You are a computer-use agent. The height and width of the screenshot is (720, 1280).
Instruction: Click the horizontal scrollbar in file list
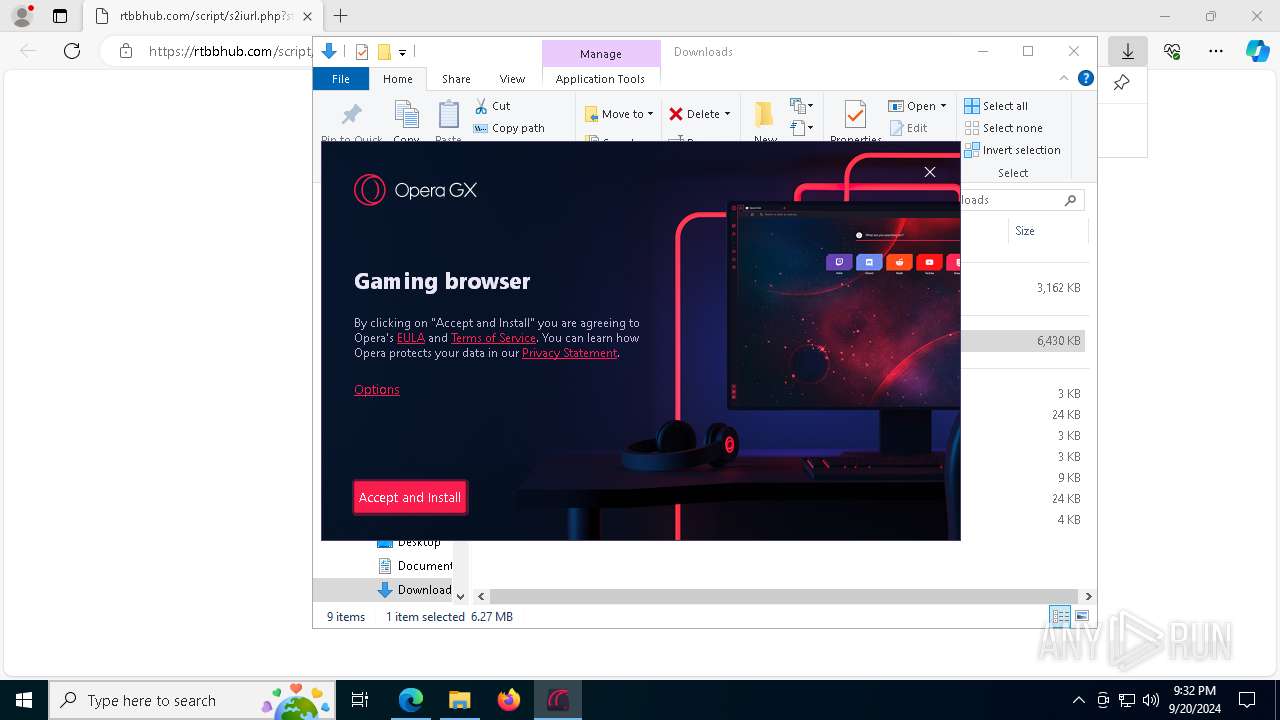pos(783,596)
